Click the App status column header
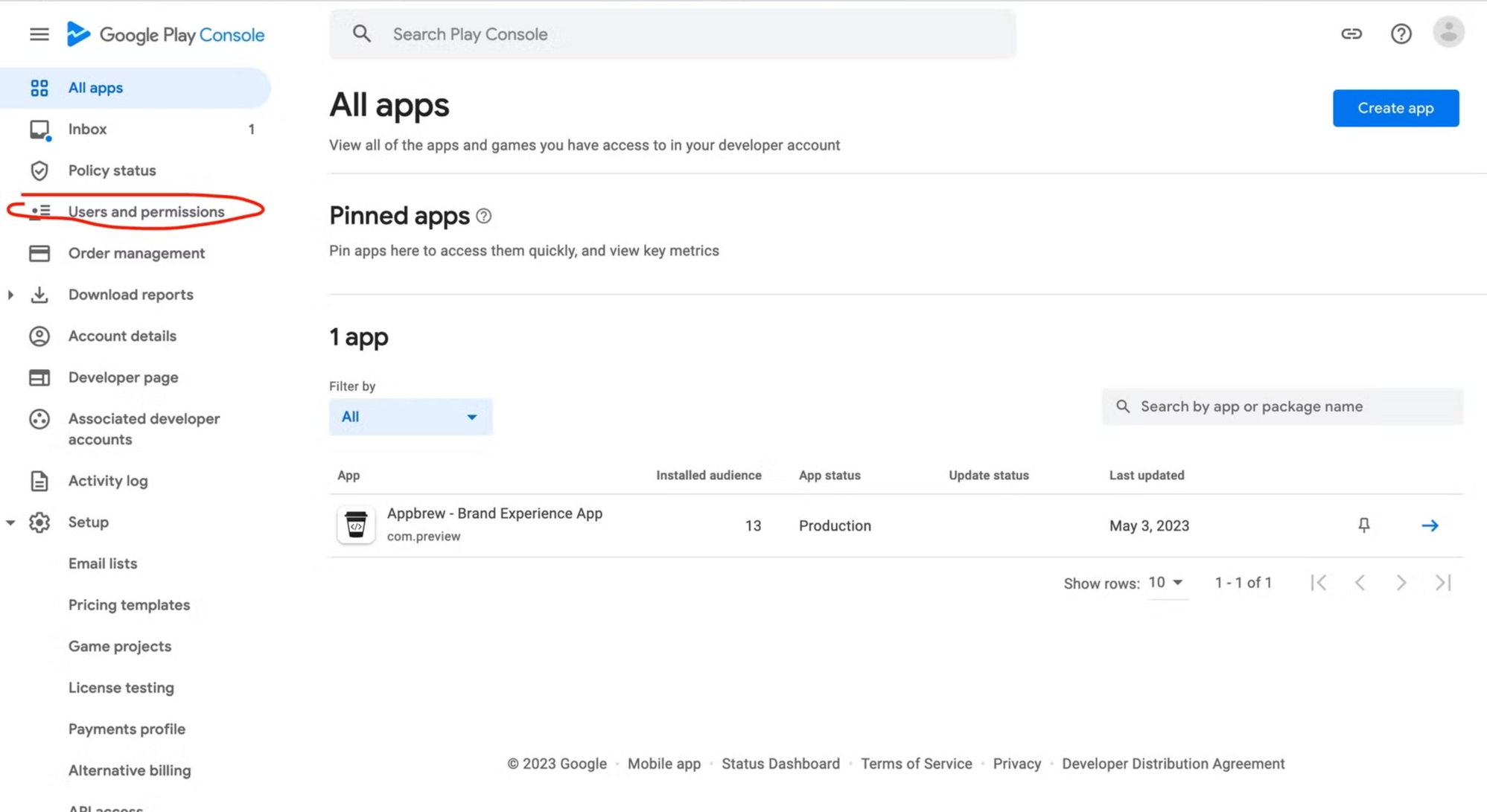Screen dimensions: 1487x812 (830, 476)
